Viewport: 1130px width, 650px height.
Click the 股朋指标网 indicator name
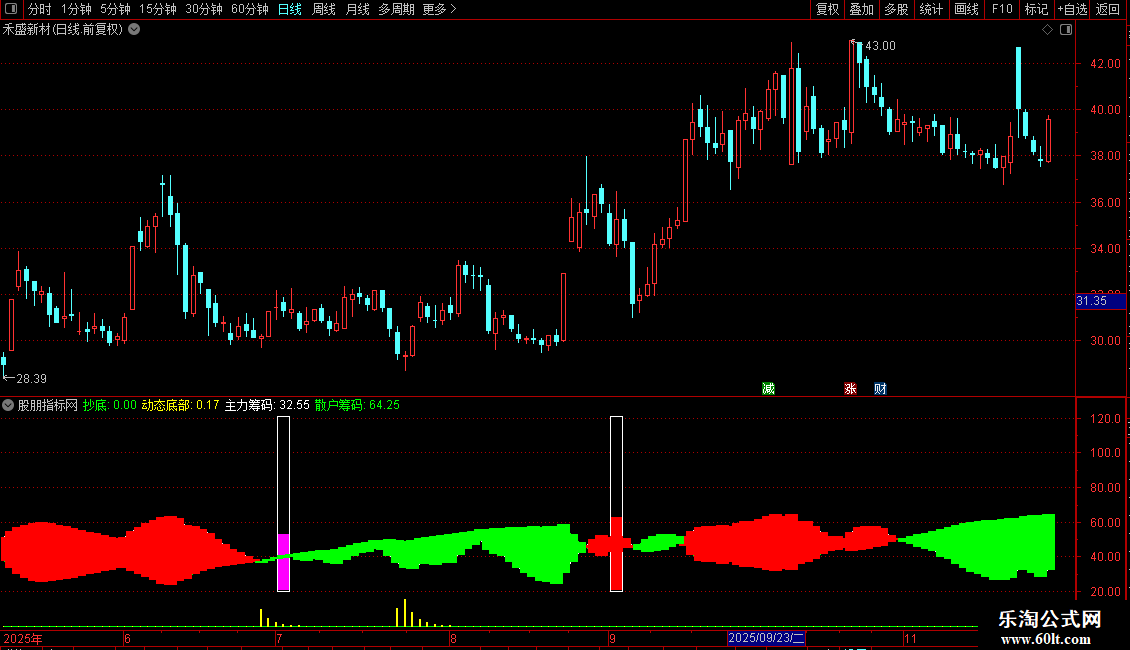coord(48,405)
